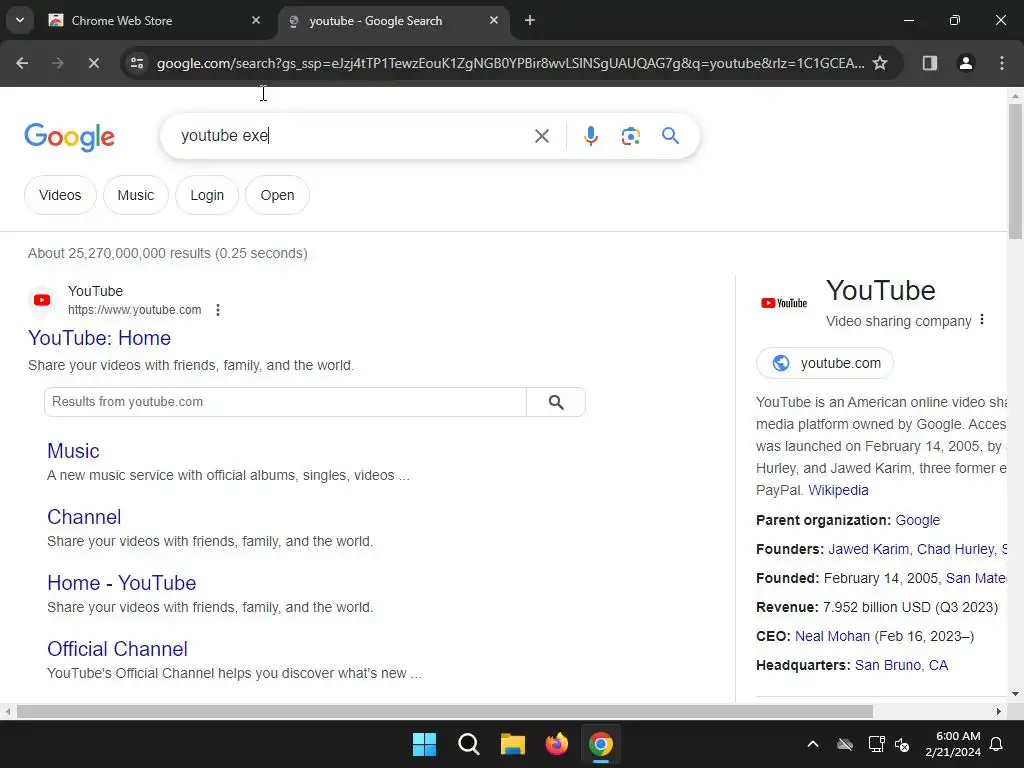Screen dimensions: 1024x768
Task: Open San Bruno, CA headquarters link
Action: pos(901,665)
